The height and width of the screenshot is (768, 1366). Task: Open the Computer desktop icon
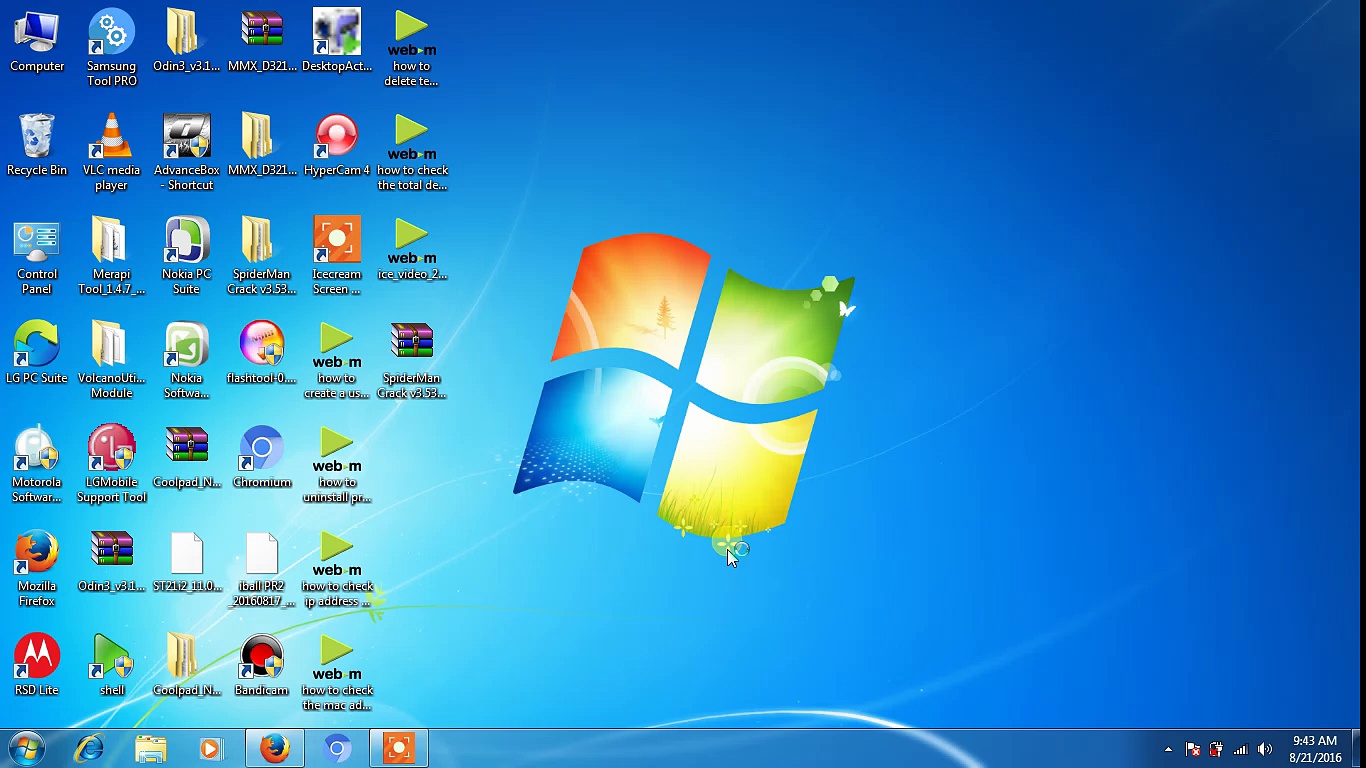pos(37,42)
